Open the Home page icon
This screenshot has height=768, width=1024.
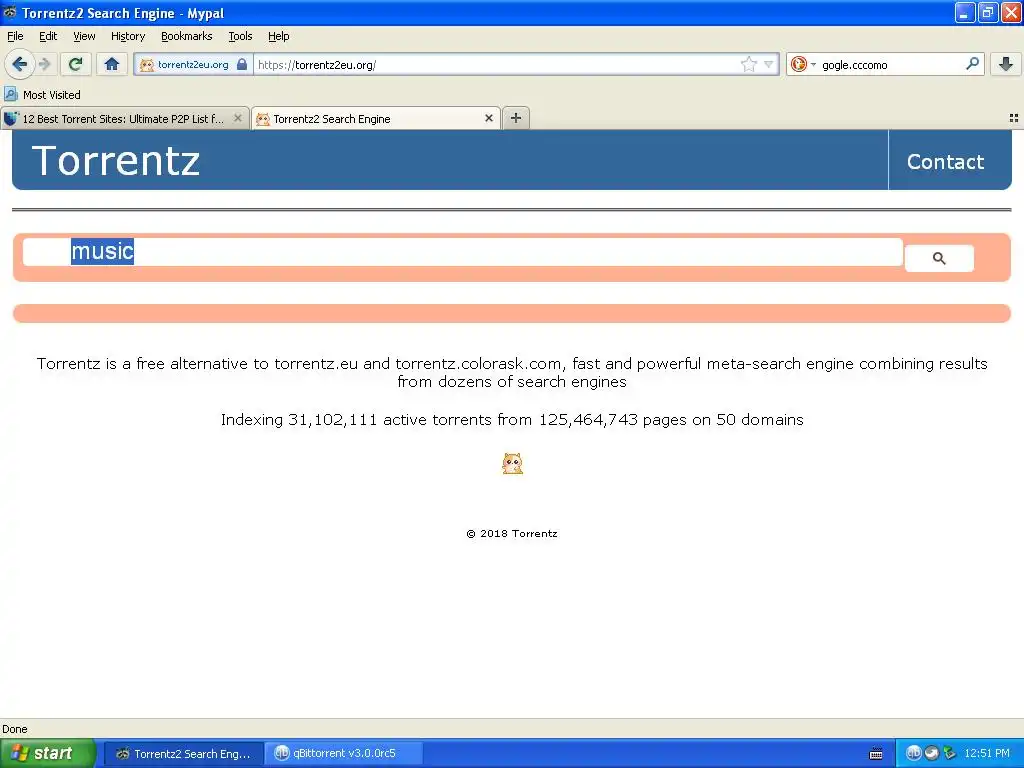pyautogui.click(x=112, y=64)
